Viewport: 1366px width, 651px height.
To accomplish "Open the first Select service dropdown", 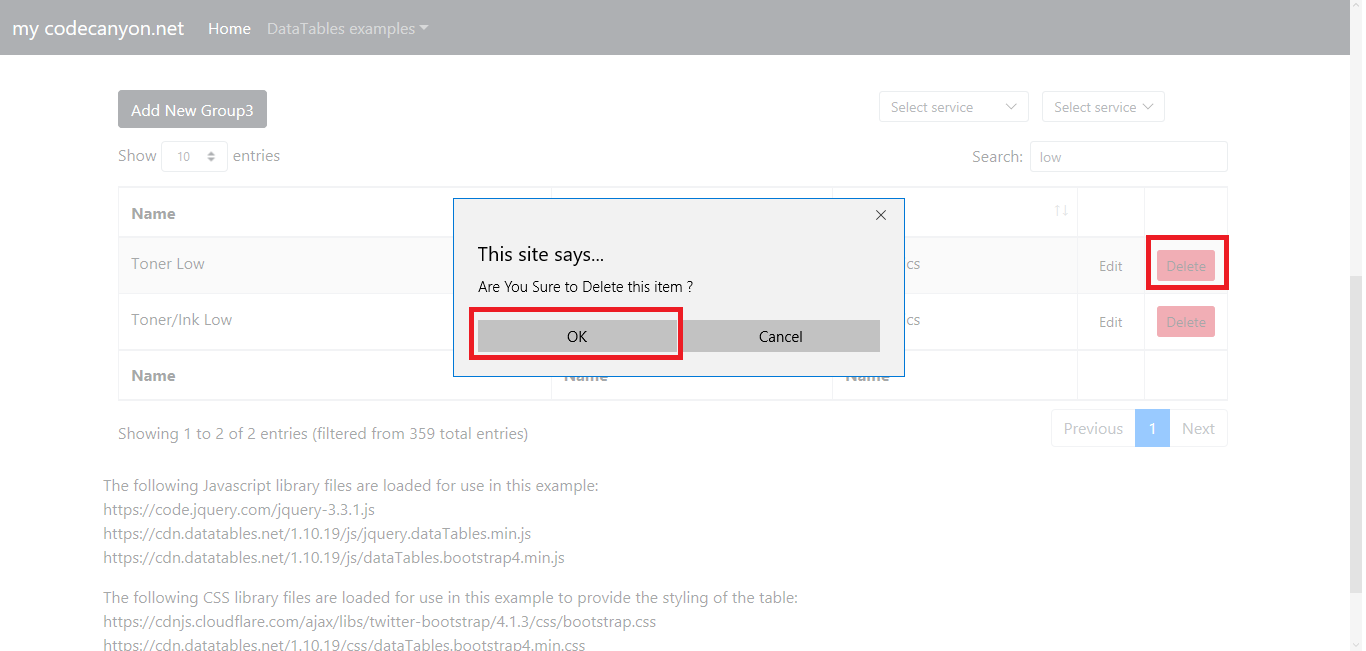I will (953, 107).
